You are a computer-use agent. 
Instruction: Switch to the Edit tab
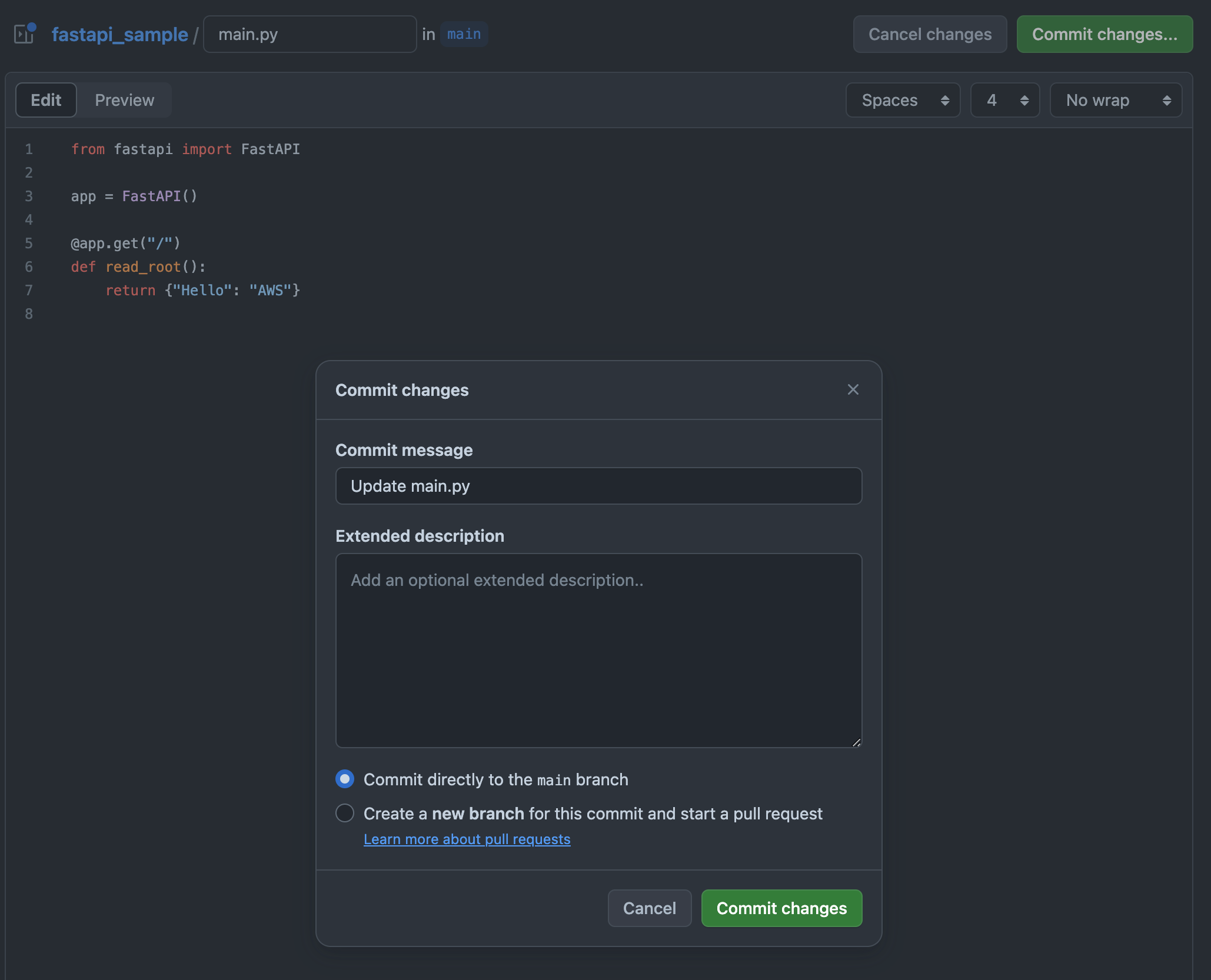tap(46, 100)
